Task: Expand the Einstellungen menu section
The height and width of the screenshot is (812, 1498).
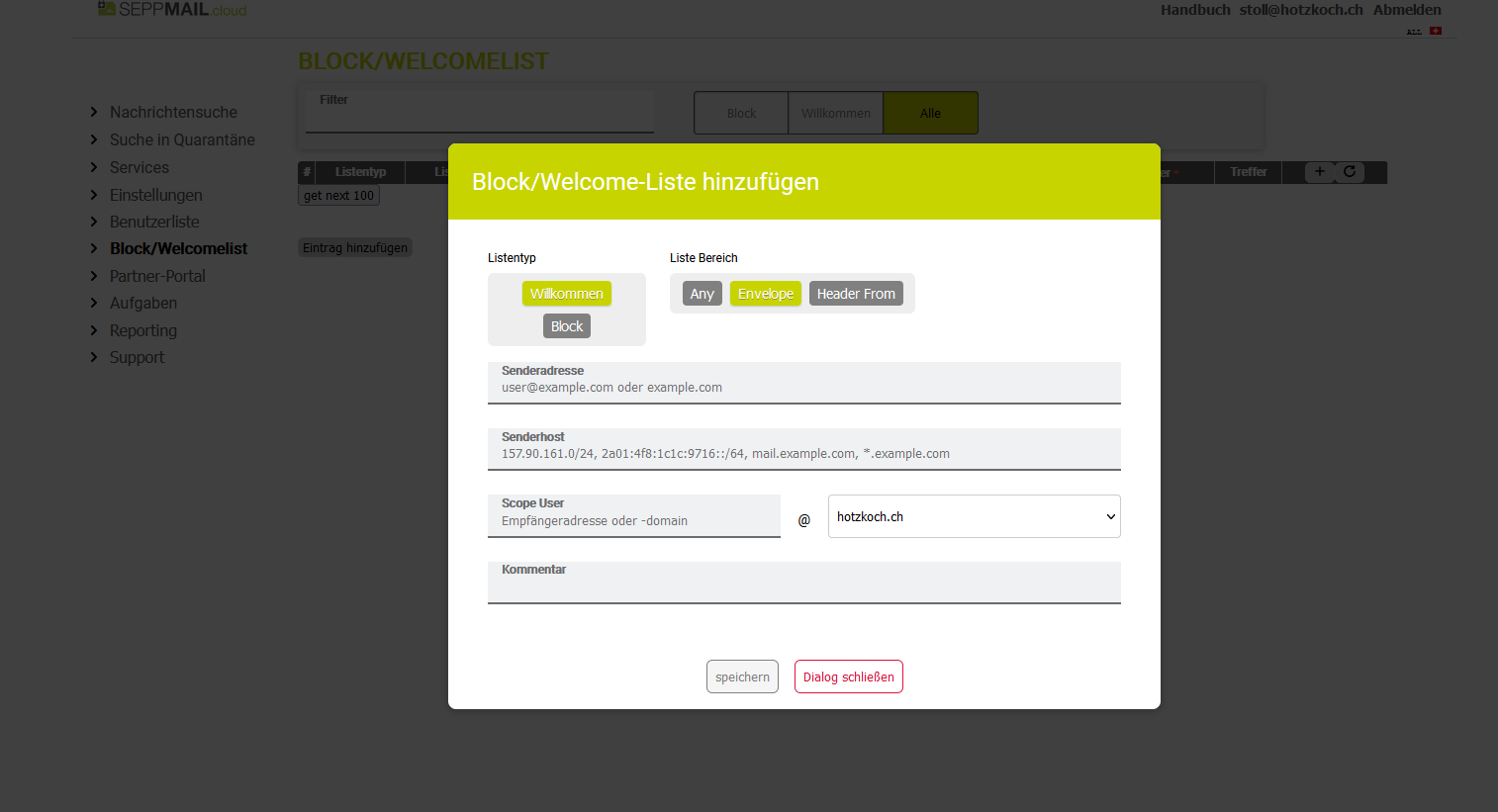Action: click(x=155, y=195)
